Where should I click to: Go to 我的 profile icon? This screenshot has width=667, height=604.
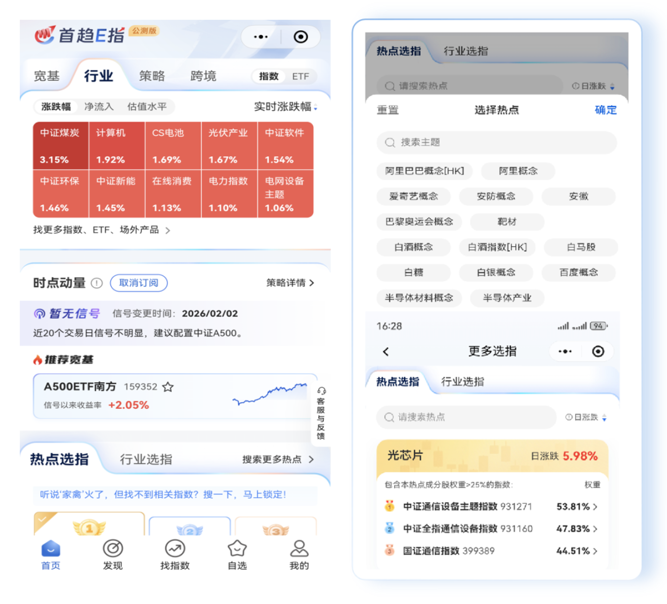pos(299,554)
